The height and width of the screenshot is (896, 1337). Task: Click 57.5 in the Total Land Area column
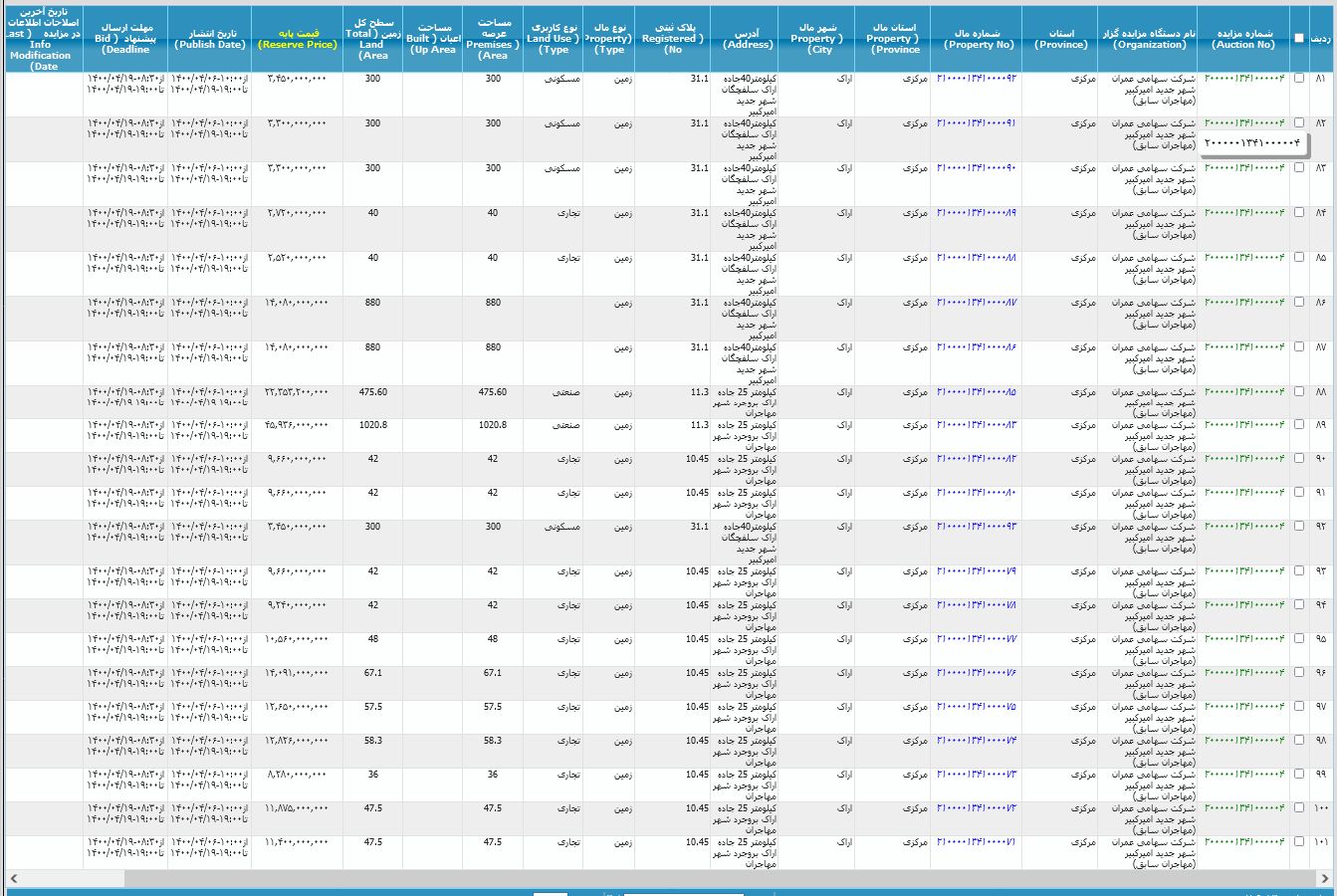click(x=372, y=707)
